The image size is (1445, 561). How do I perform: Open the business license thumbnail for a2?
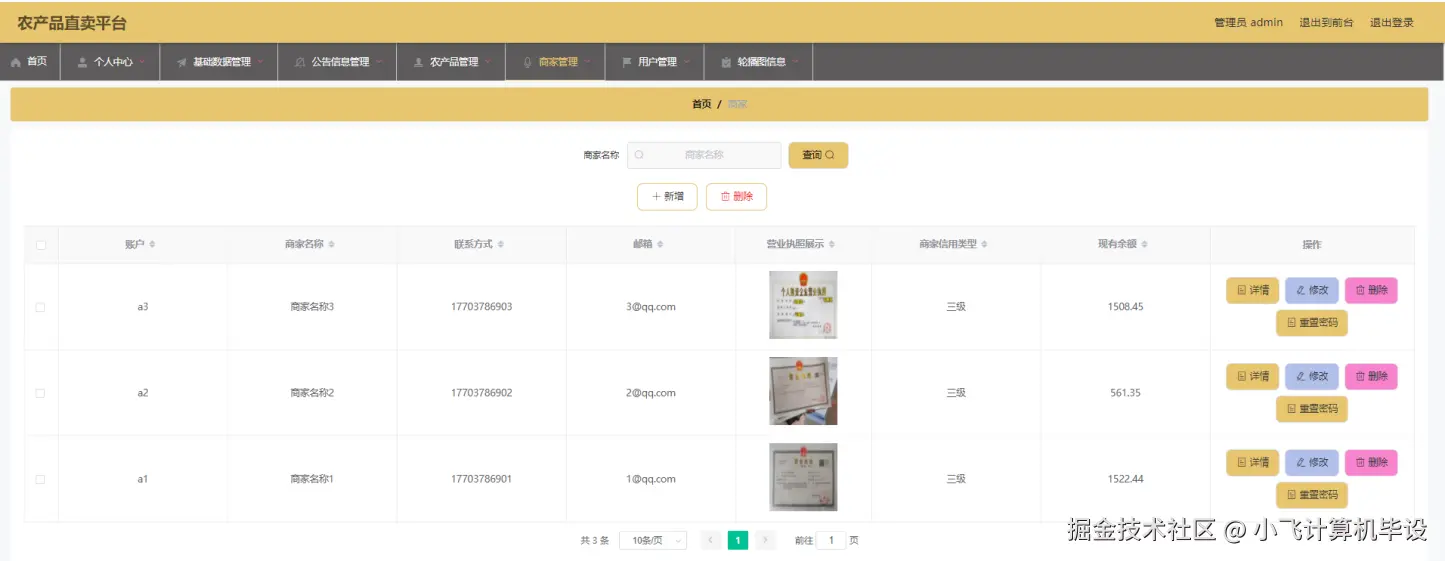click(803, 391)
